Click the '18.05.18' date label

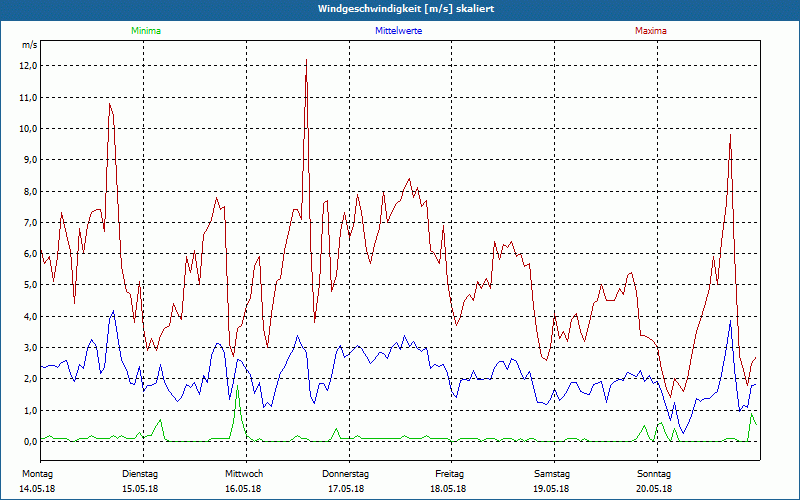coord(448,489)
